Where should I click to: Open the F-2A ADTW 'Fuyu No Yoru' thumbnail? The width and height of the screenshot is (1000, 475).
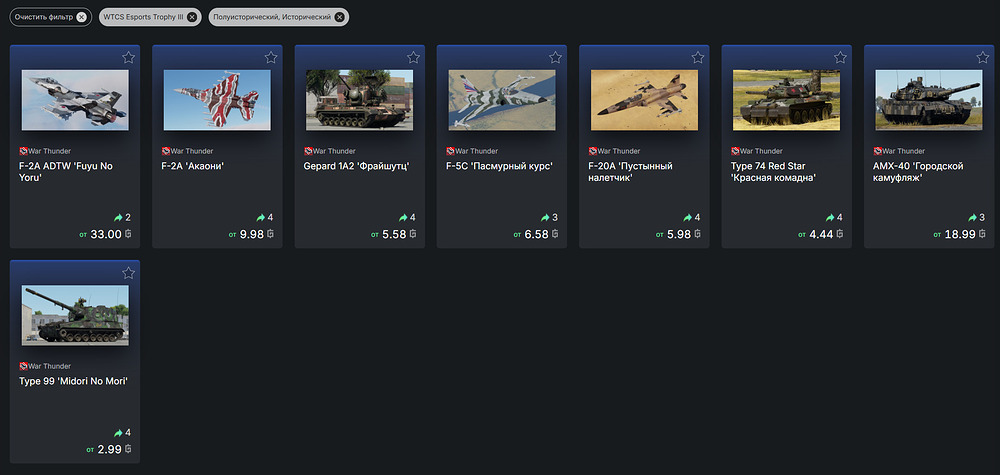[x=75, y=100]
